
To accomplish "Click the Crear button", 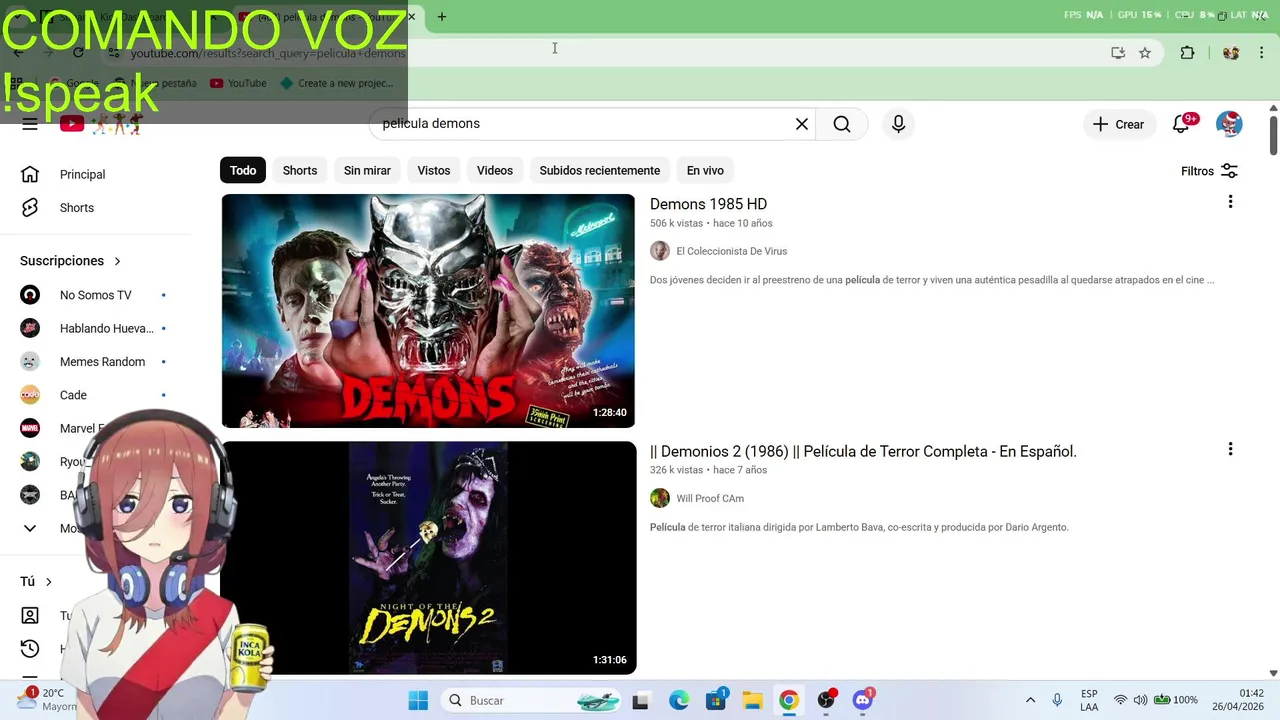I will pyautogui.click(x=1118, y=124).
